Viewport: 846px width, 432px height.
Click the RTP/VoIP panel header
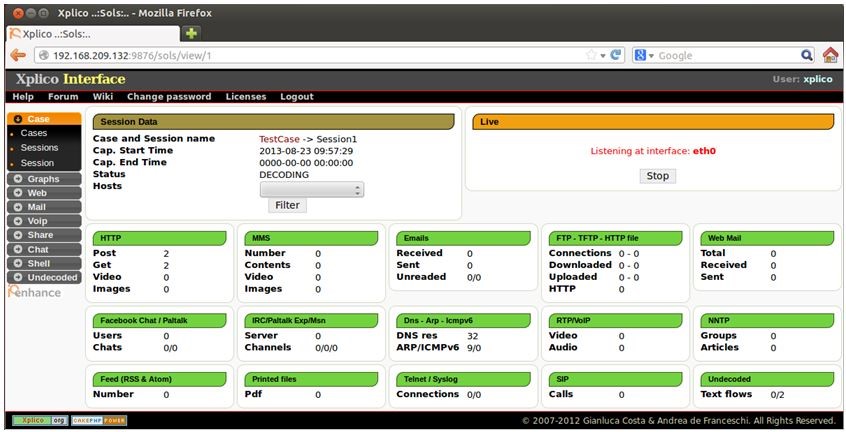click(x=616, y=320)
